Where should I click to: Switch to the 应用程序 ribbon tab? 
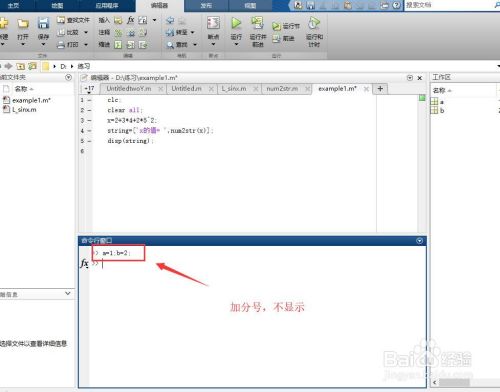(x=107, y=5)
